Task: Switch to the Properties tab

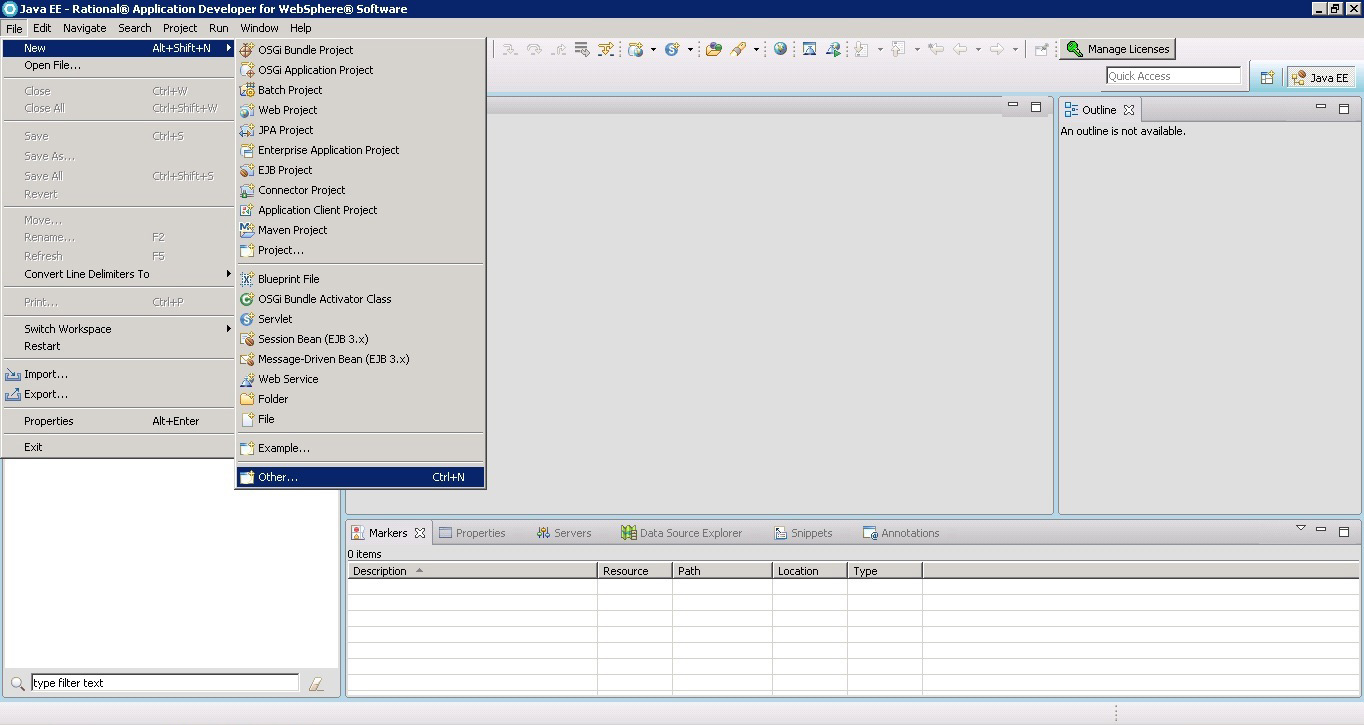Action: [472, 533]
